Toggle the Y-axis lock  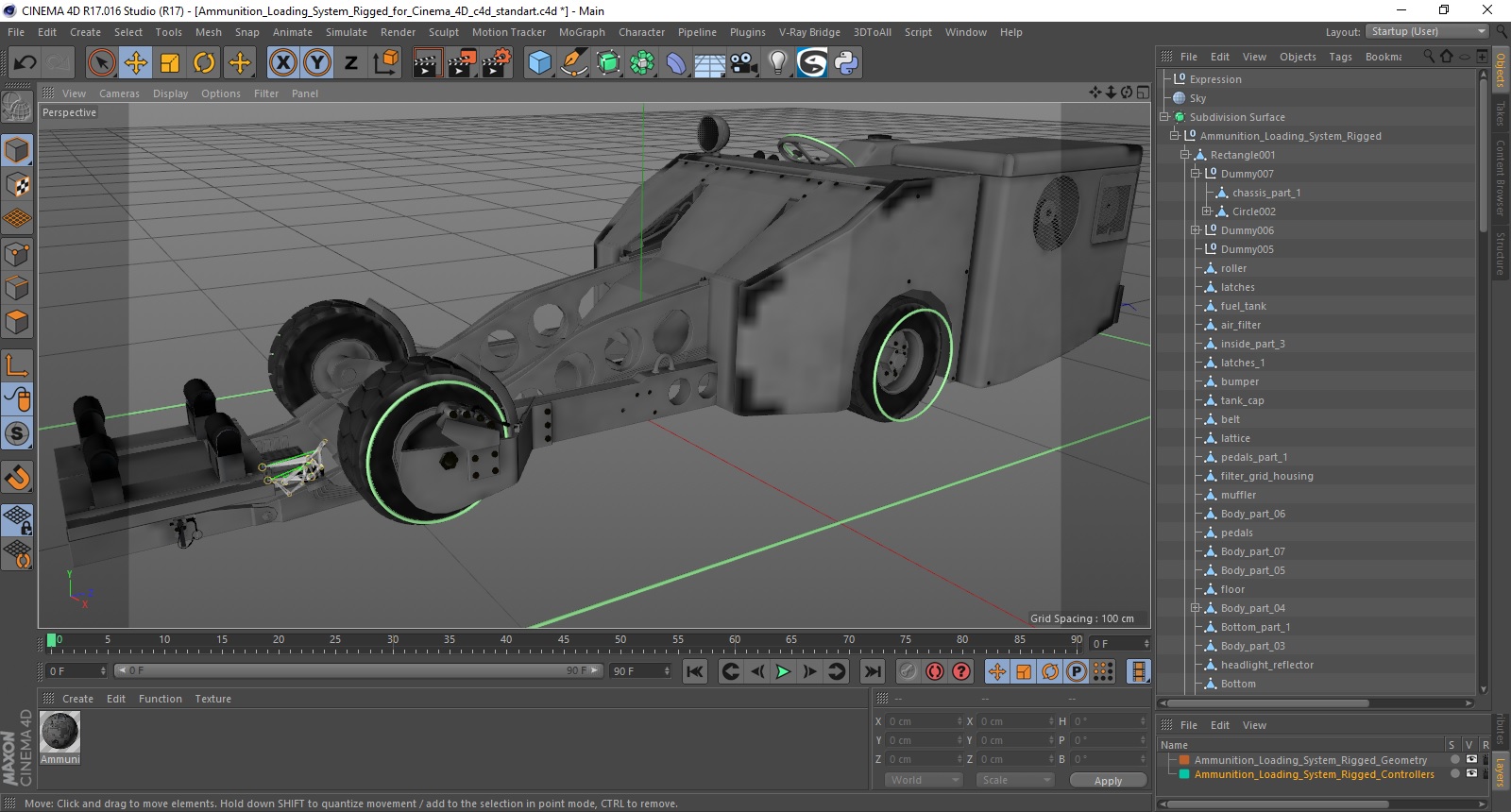tap(317, 63)
